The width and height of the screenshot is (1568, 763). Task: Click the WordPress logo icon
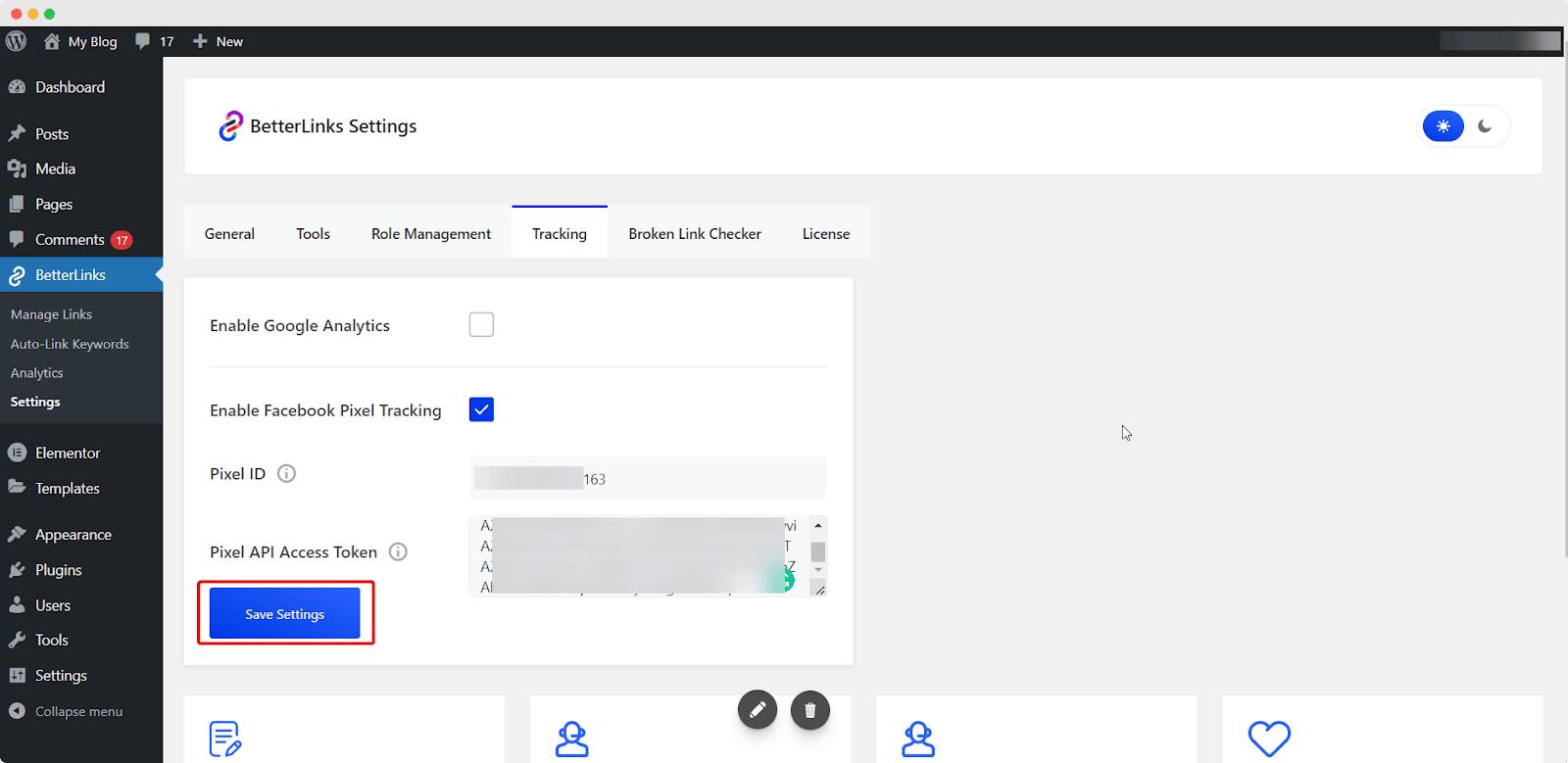pos(17,41)
